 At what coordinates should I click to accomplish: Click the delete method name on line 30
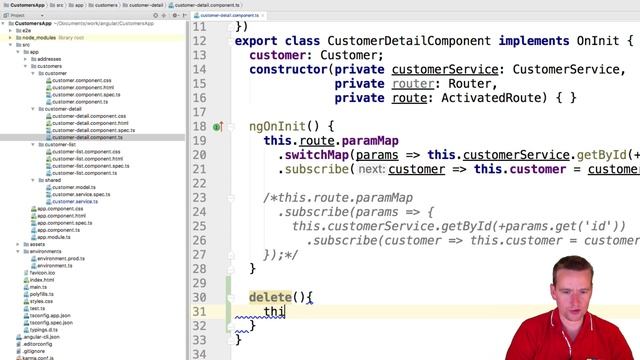click(270, 298)
